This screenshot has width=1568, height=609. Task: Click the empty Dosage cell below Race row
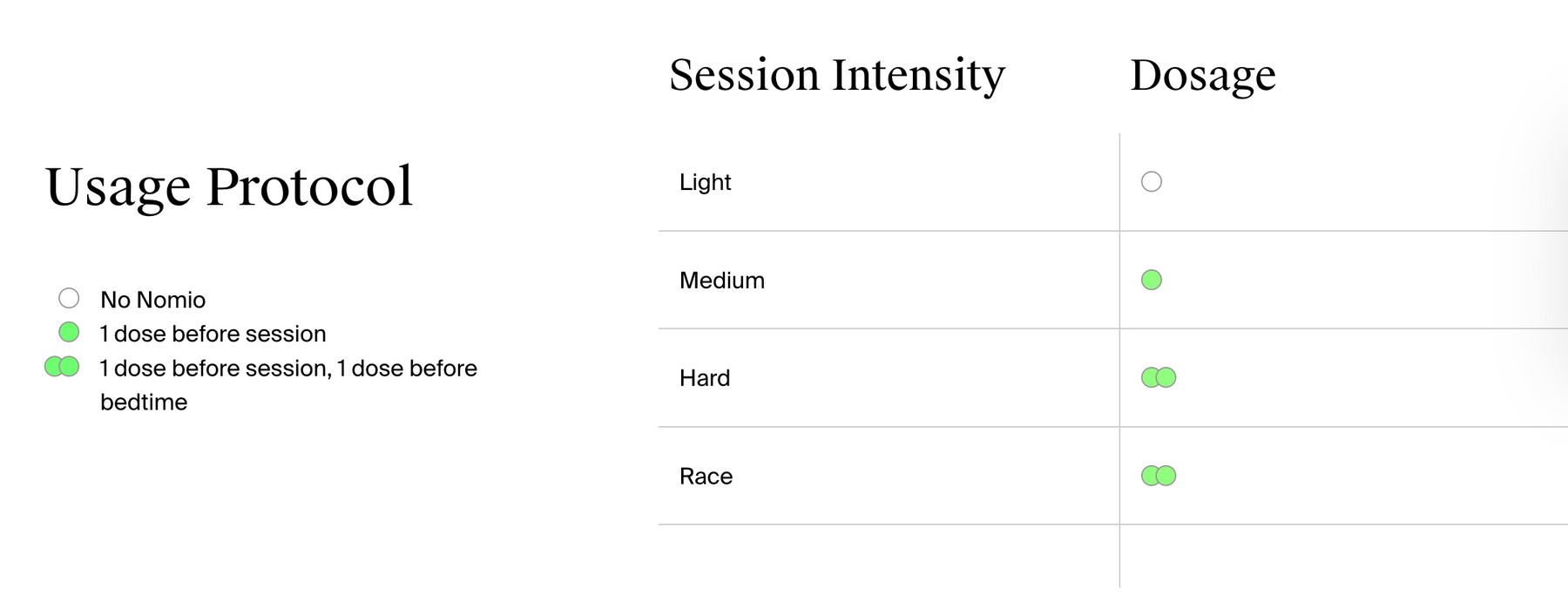click(1342, 558)
